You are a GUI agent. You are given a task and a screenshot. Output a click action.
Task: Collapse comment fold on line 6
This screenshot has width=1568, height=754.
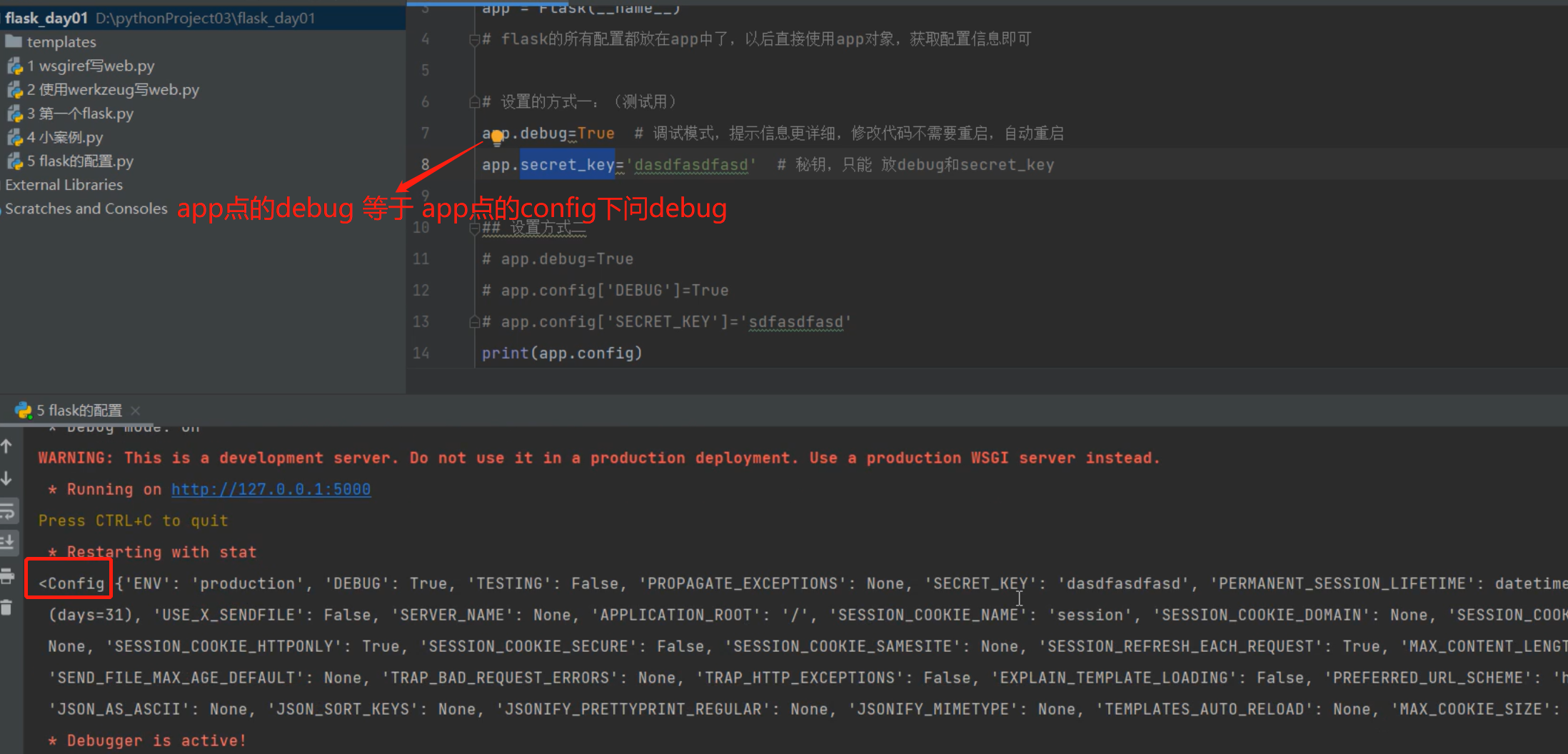point(474,103)
